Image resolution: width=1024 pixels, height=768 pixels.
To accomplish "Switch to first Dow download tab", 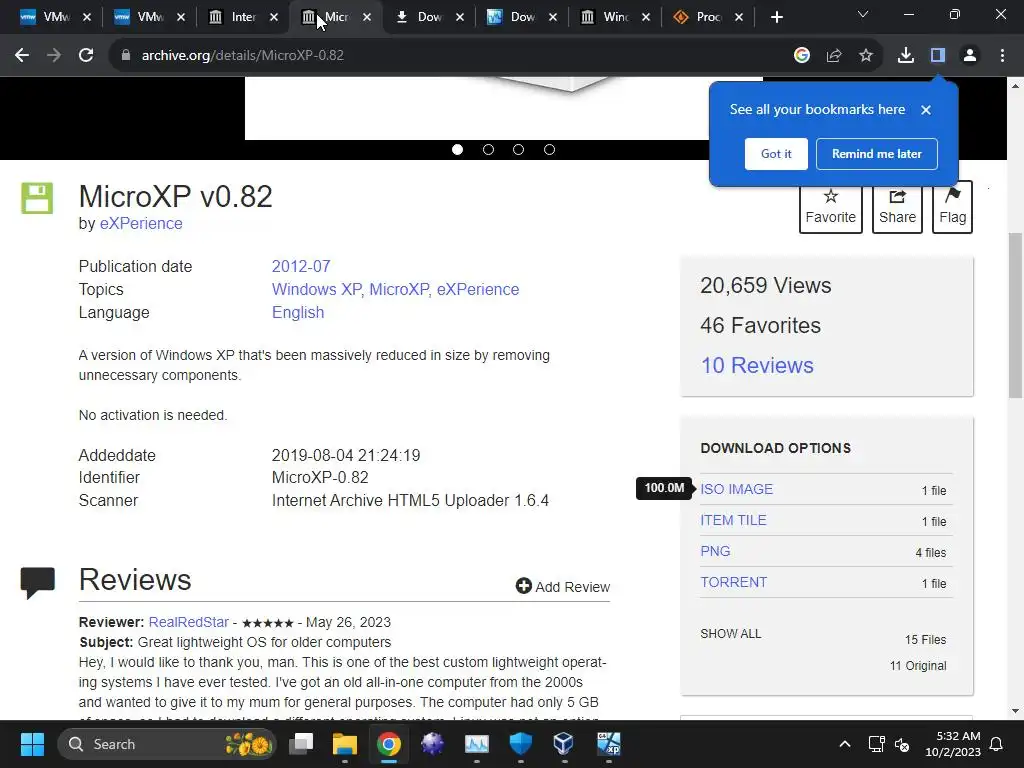I will (x=428, y=18).
